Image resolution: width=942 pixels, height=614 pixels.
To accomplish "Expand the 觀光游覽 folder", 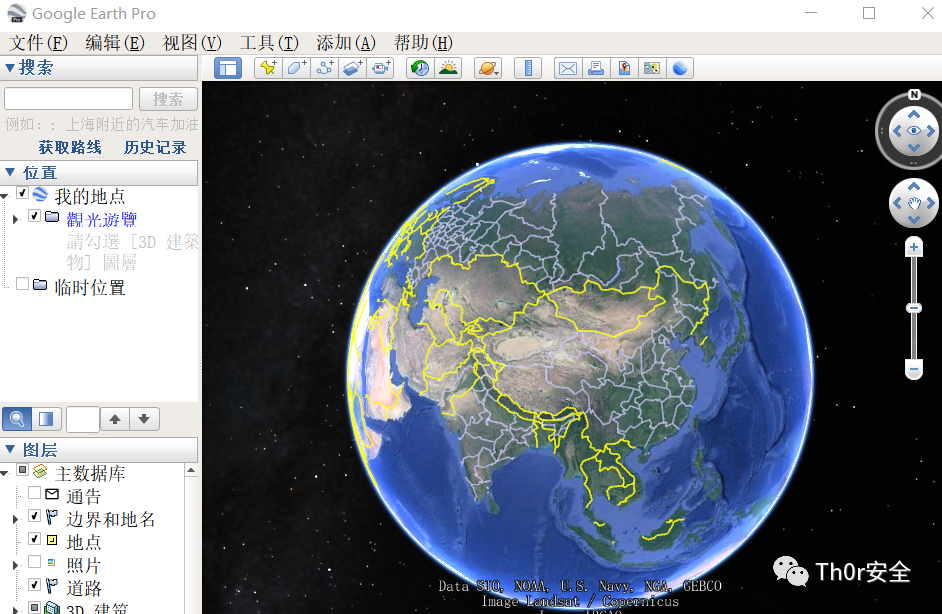I will 16,219.
